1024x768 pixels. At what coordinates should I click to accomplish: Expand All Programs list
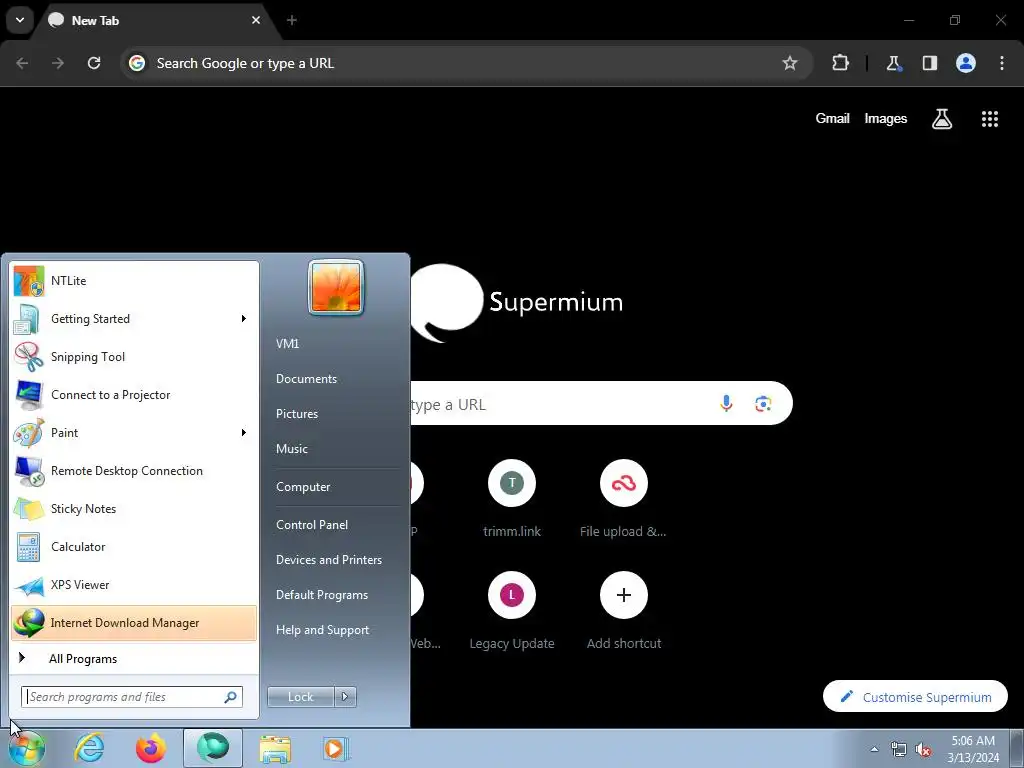(134, 658)
